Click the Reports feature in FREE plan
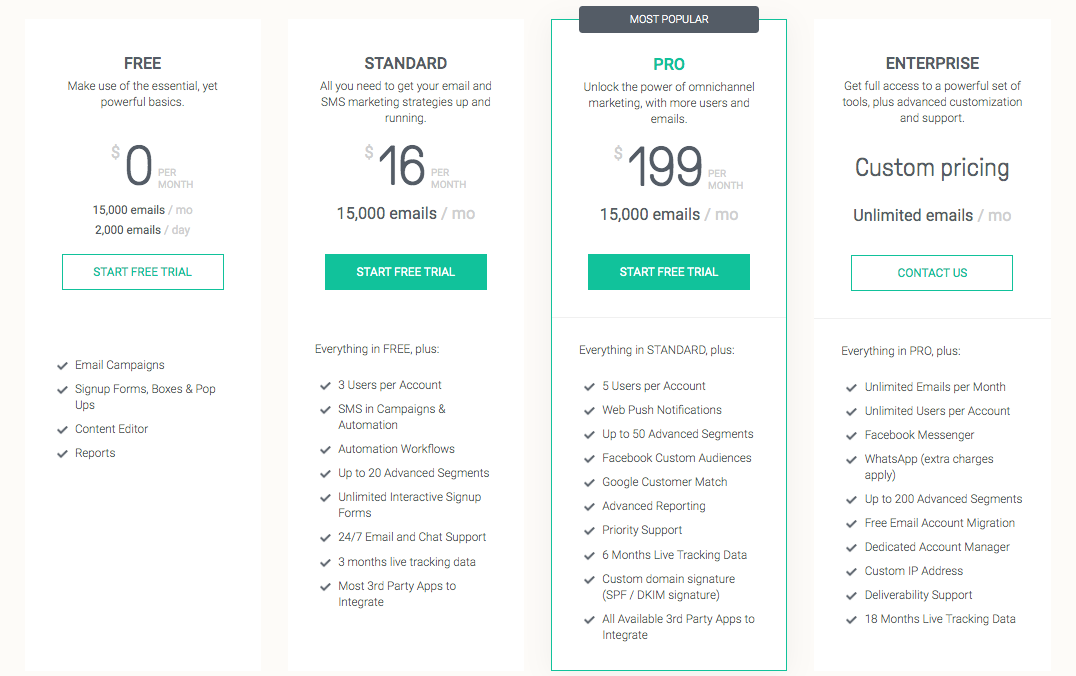Screen dimensions: 1076x676 point(95,453)
